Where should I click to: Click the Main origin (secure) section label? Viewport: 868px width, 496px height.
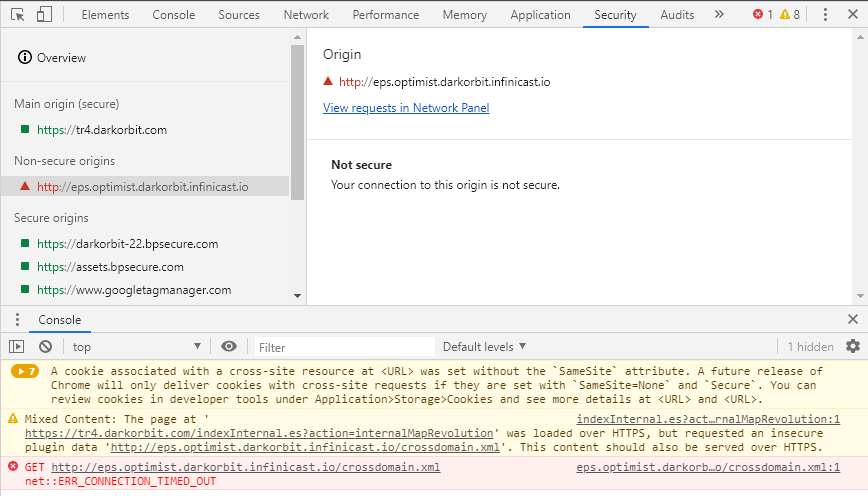(66, 104)
